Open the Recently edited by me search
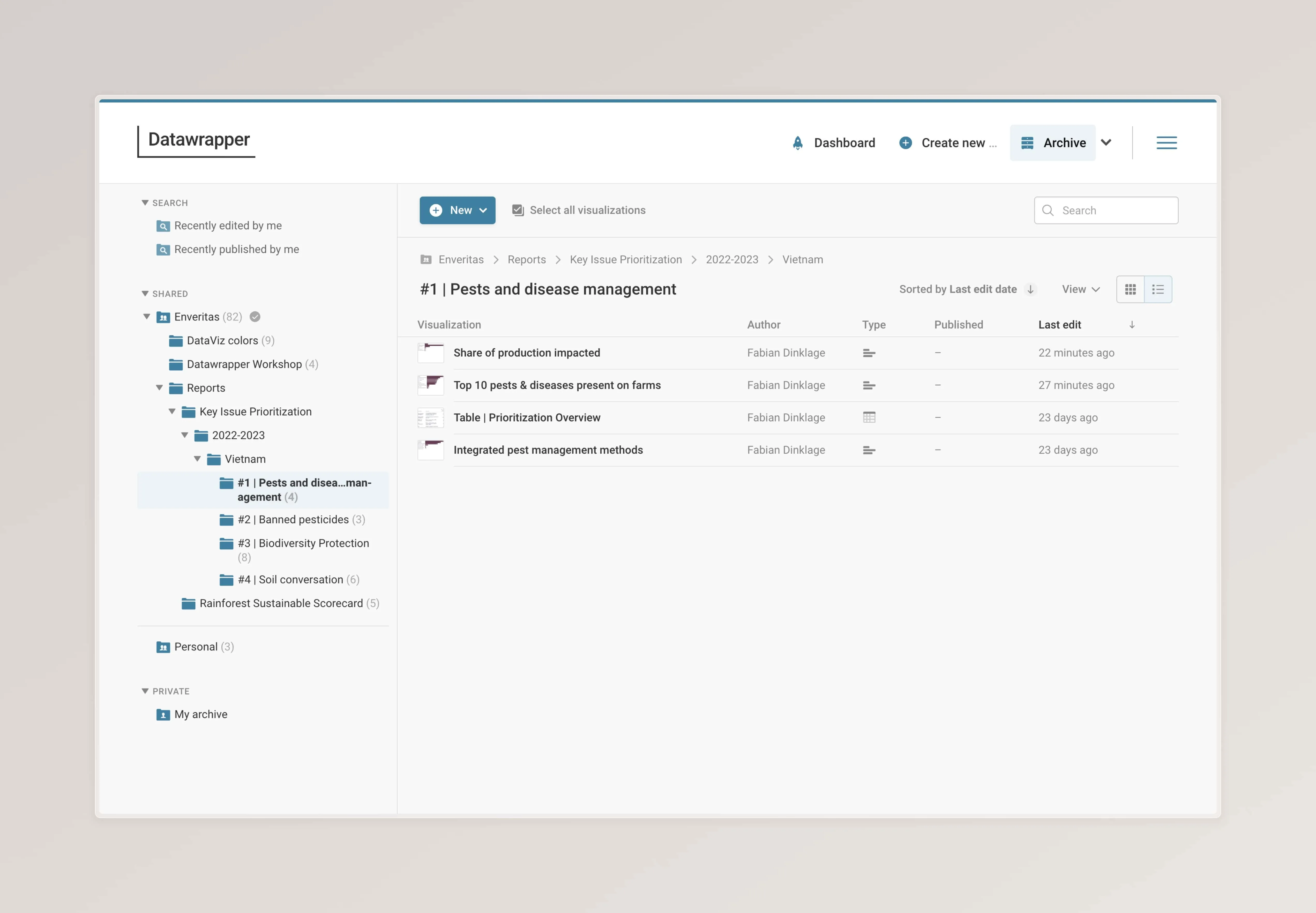This screenshot has width=1316, height=913. click(x=228, y=225)
